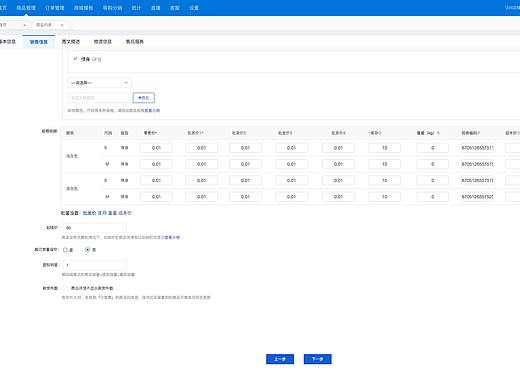Image resolution: width=520 pixels, height=390 pixels.
Task: Edit the 划线价 input containing 50
Action: 94,228
